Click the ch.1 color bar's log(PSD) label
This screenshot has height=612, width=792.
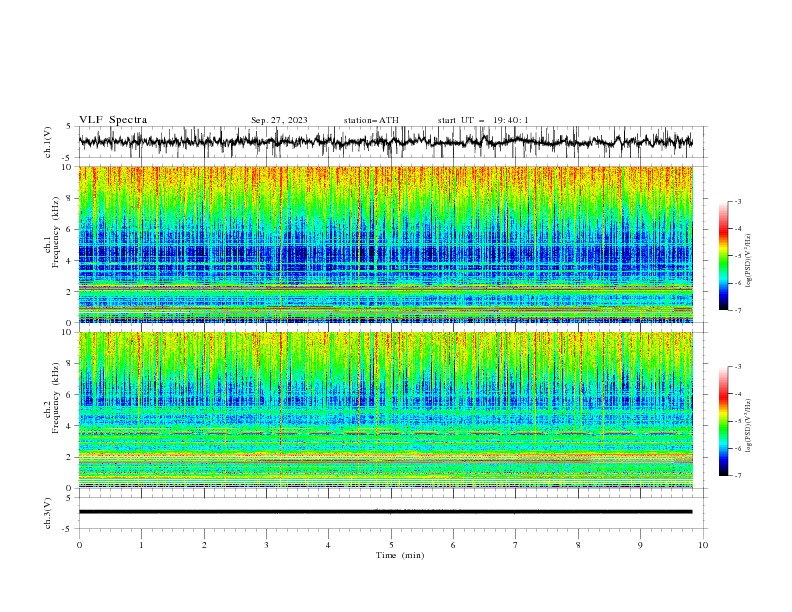tap(748, 261)
